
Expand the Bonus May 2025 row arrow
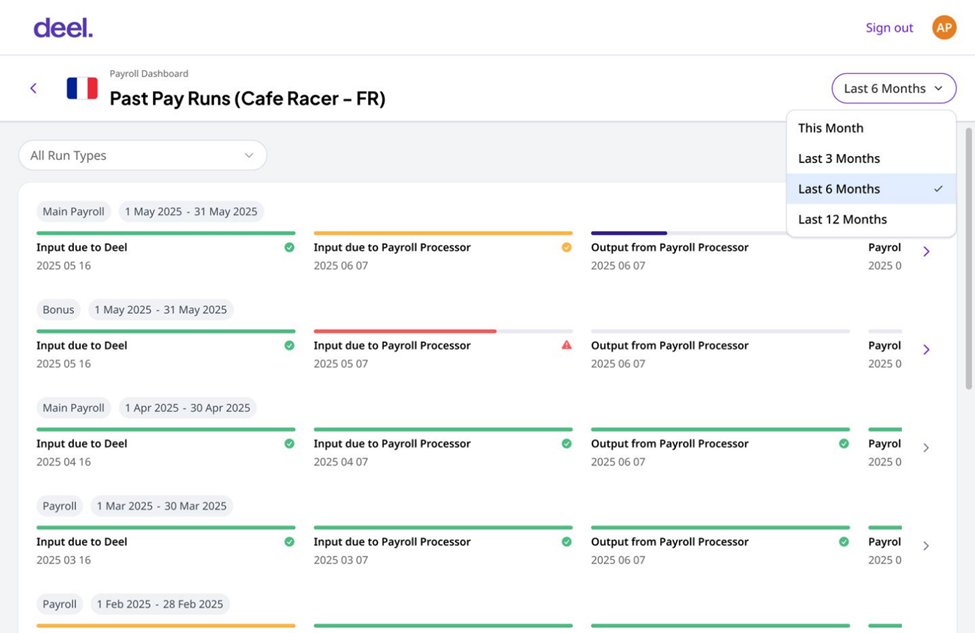(x=926, y=349)
